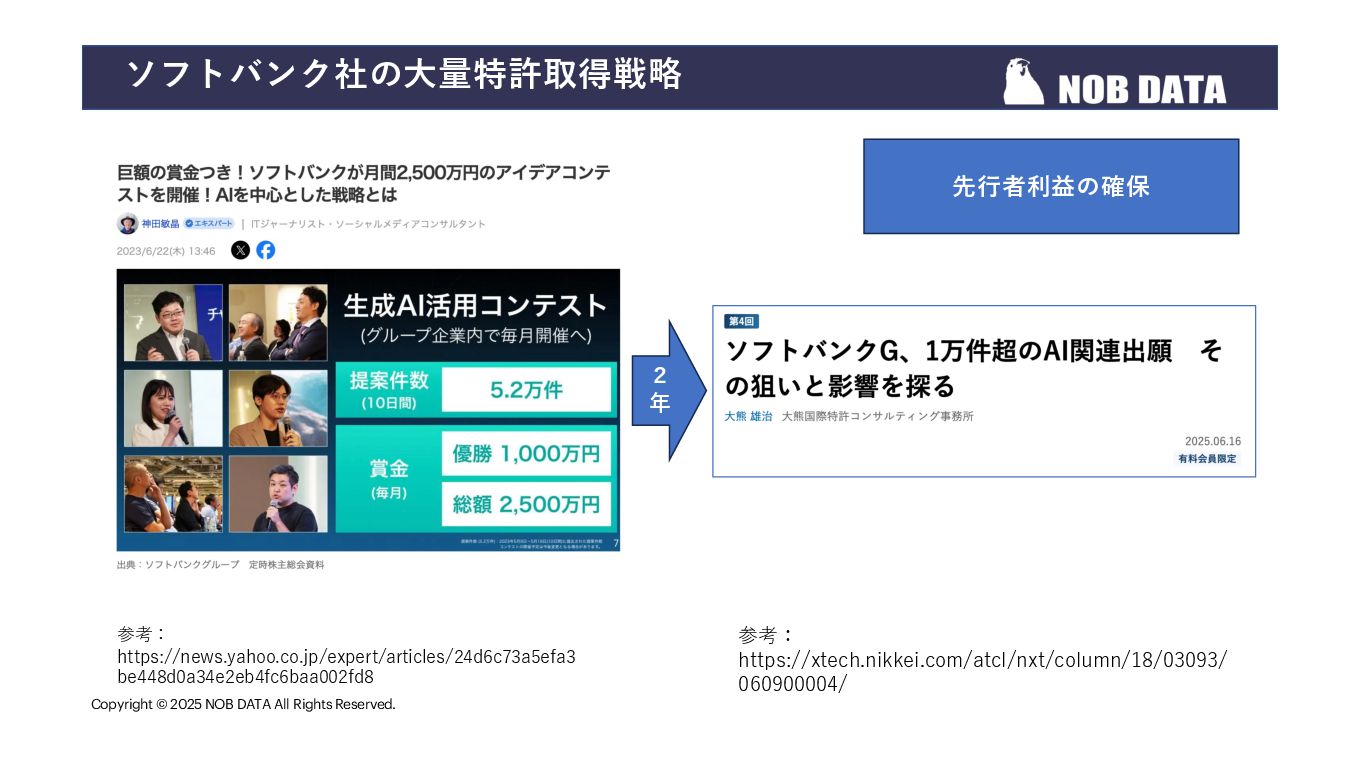
Task: Click the 提案件数 (10日間) label
Action: pyautogui.click(x=388, y=390)
